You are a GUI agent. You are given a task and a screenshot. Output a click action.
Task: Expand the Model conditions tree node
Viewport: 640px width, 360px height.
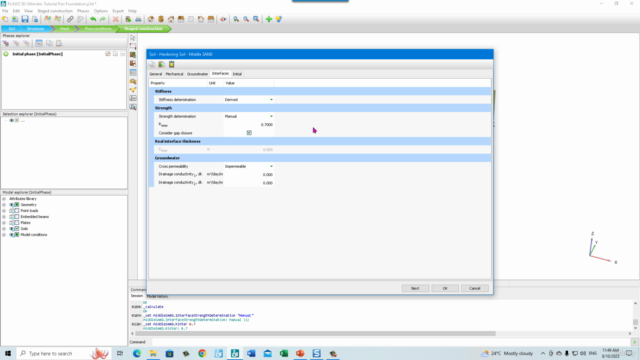[x=4, y=235]
